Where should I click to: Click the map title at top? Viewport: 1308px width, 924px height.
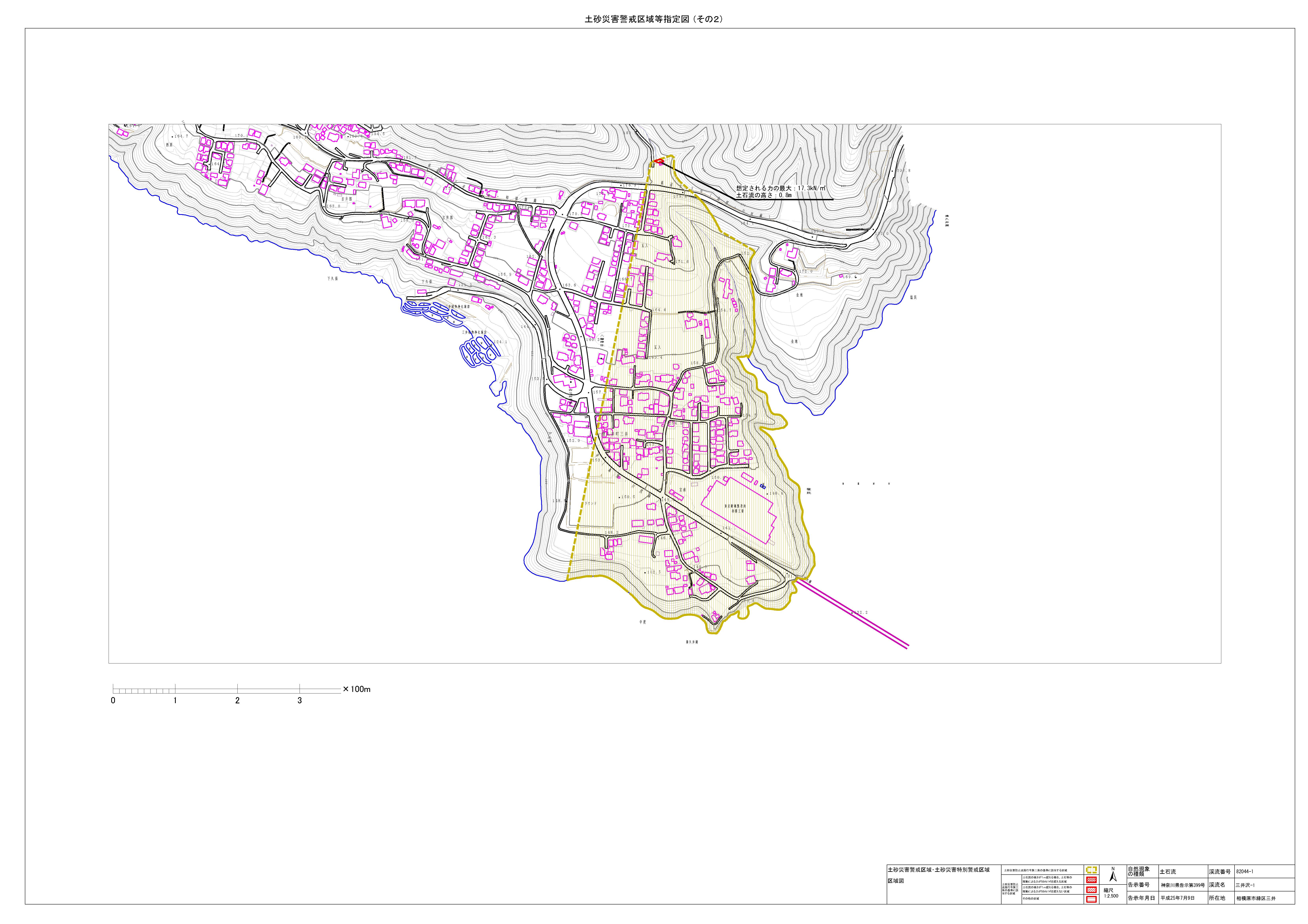[654, 19]
